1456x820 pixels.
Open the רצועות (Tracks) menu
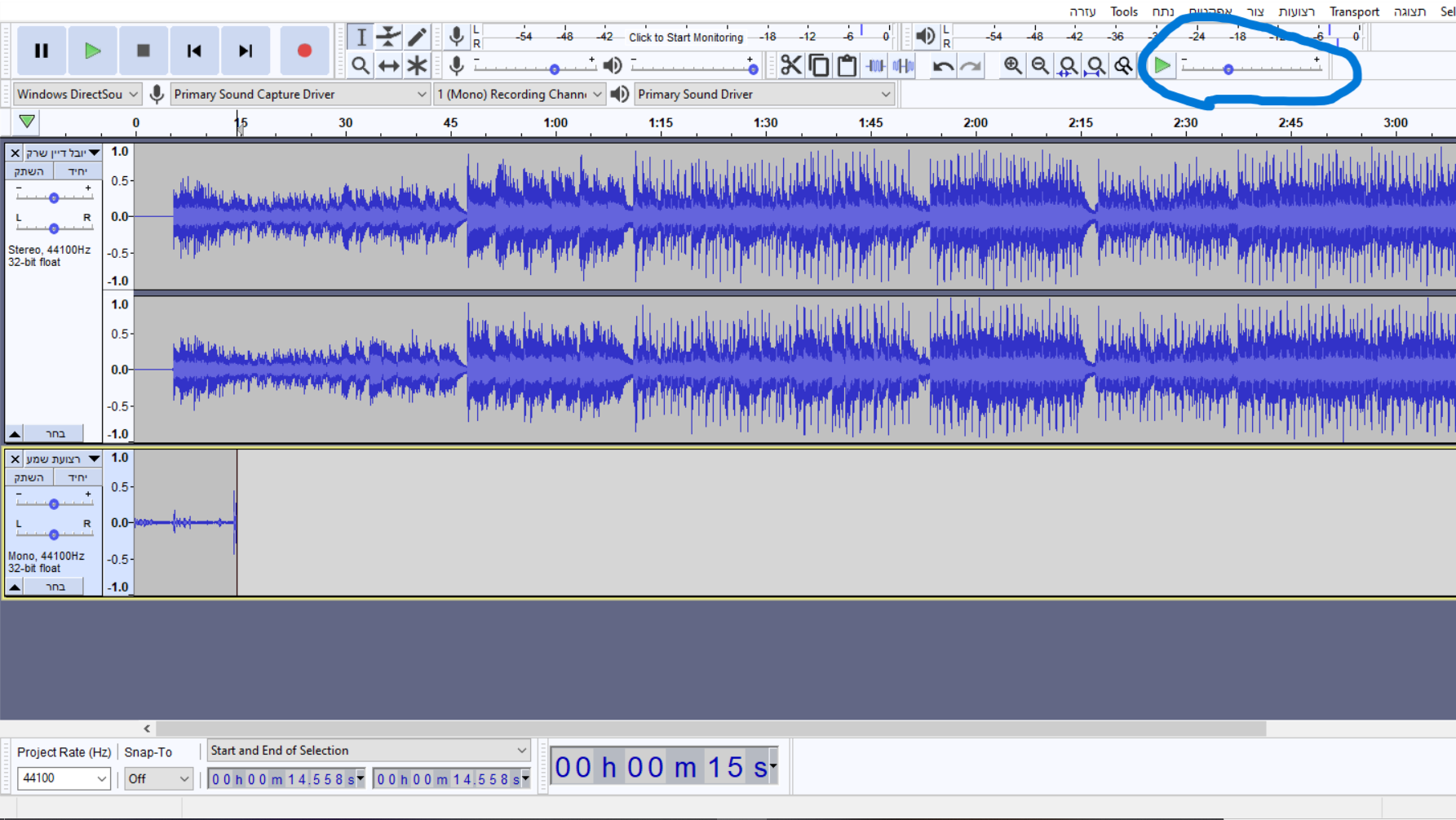(x=1297, y=11)
